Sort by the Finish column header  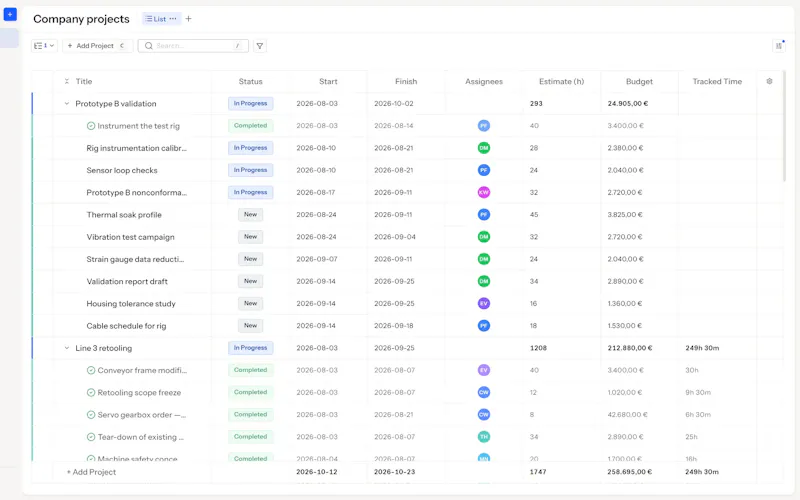pos(406,81)
